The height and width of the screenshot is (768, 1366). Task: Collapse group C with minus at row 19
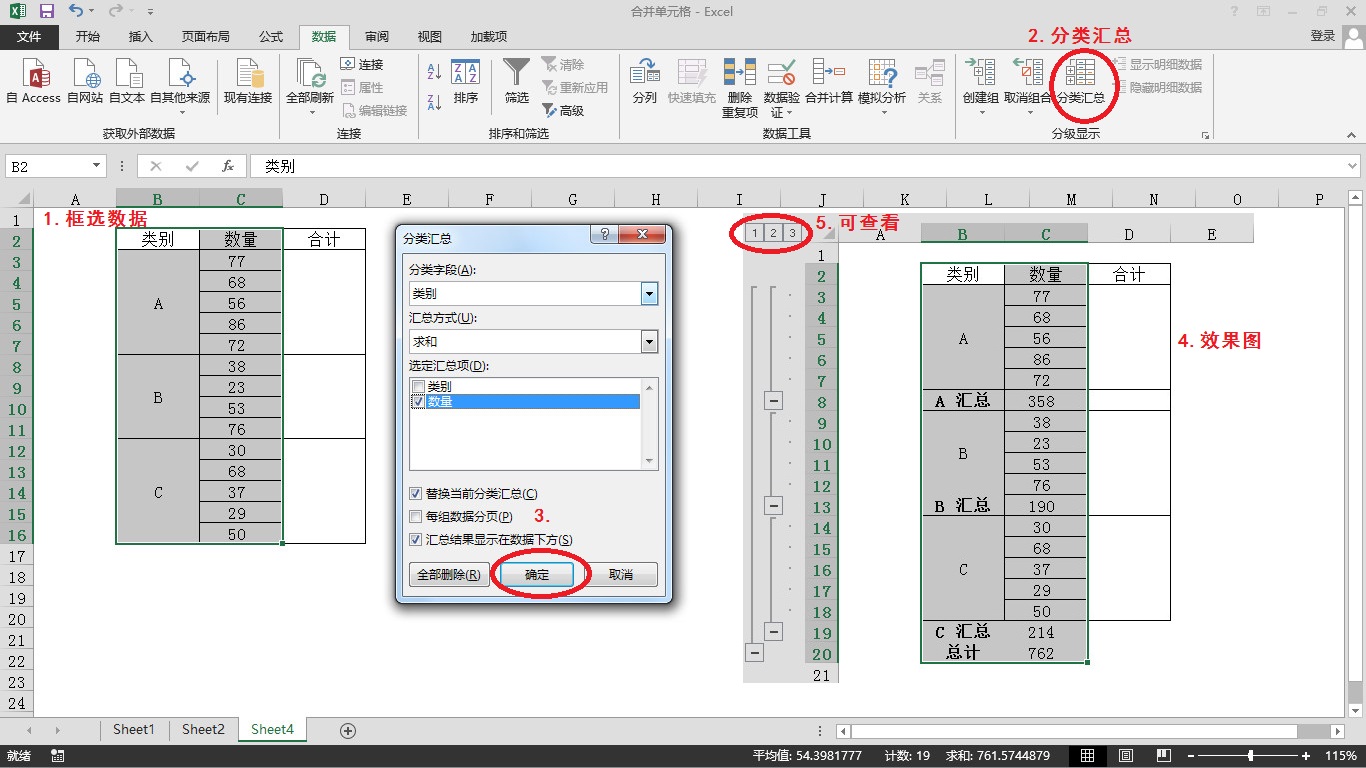(x=773, y=632)
